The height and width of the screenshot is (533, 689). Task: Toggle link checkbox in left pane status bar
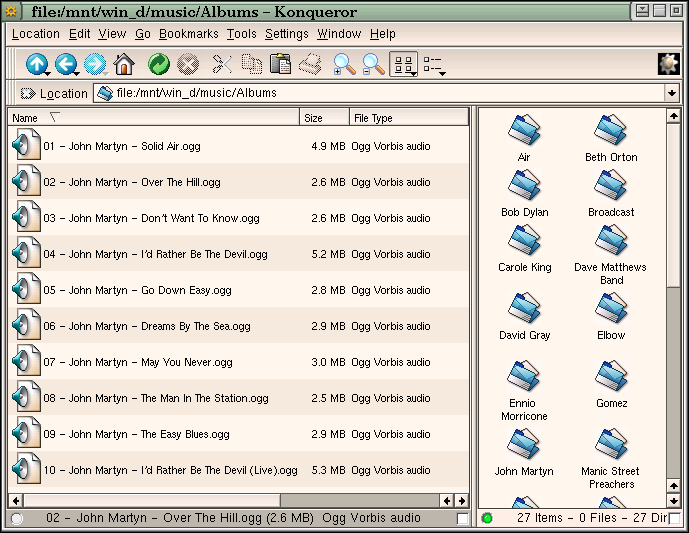(463, 518)
